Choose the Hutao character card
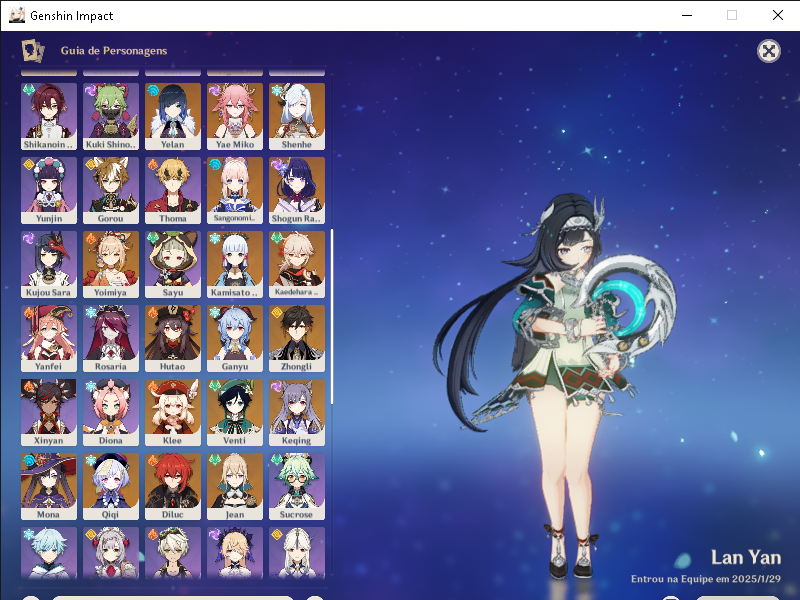Image resolution: width=800 pixels, height=600 pixels. 173,338
